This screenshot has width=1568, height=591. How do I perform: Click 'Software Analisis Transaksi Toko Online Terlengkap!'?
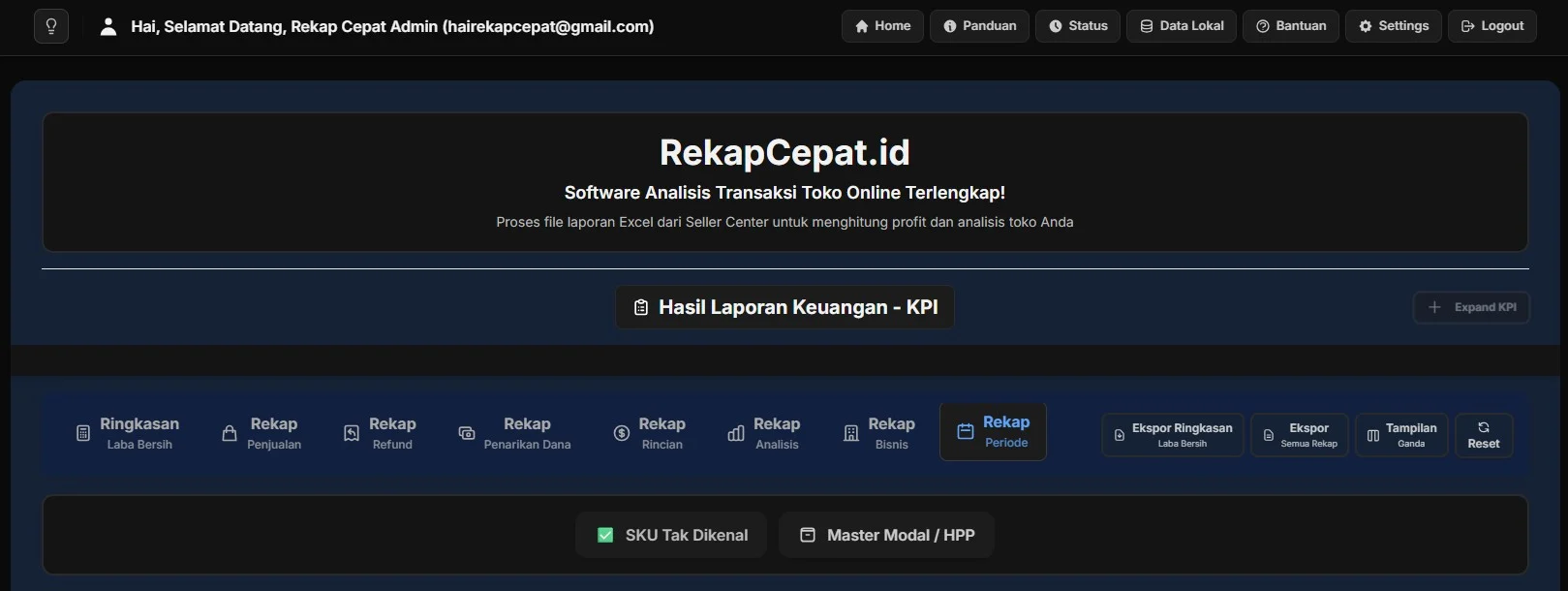tap(784, 193)
